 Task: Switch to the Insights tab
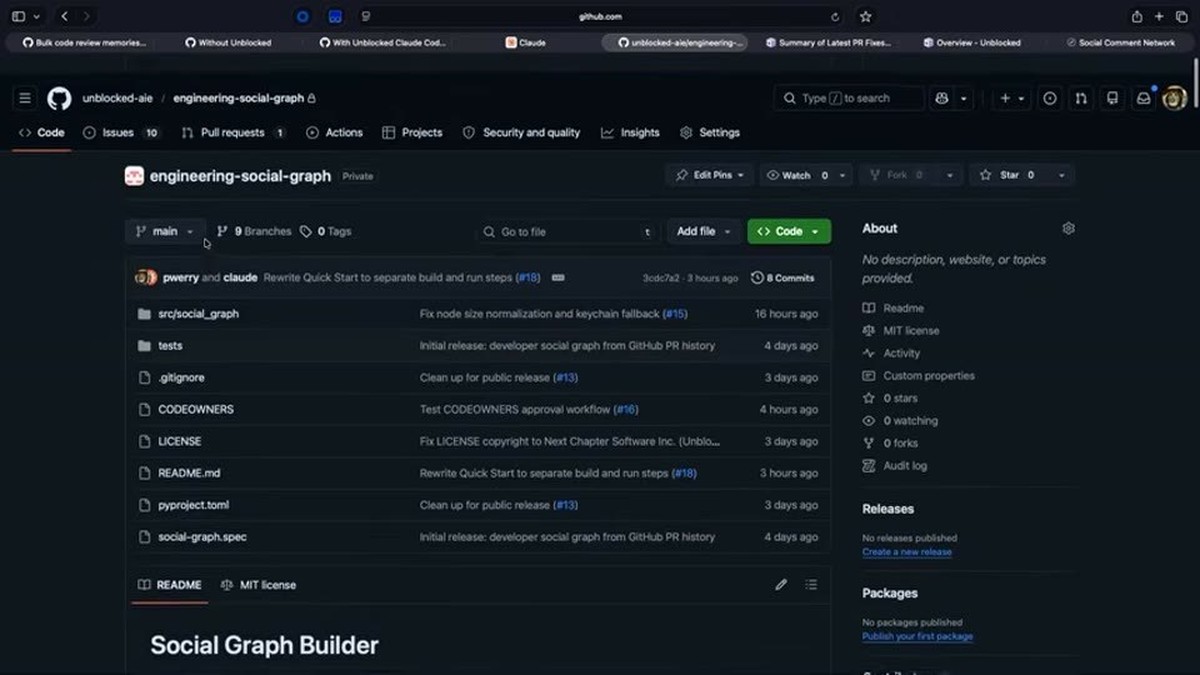click(x=630, y=132)
